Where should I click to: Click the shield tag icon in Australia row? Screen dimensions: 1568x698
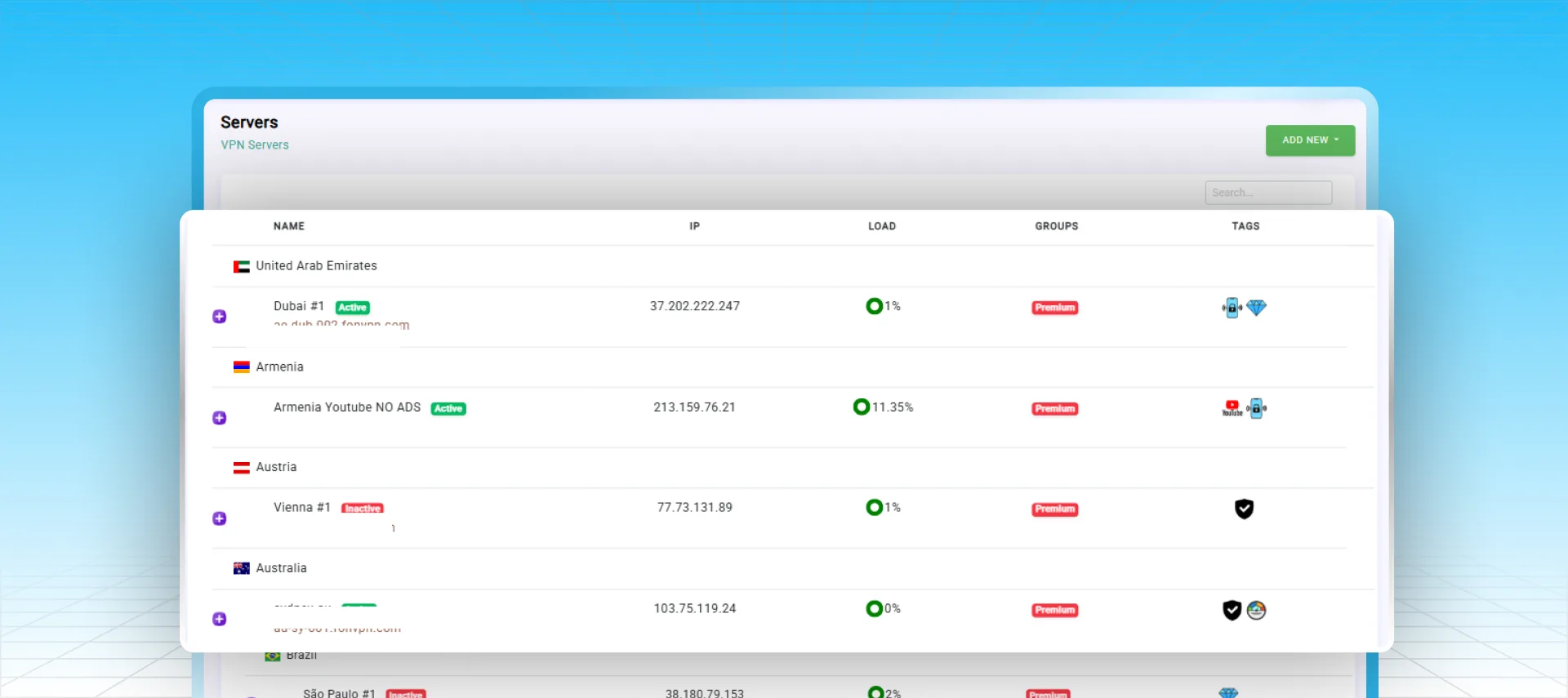coord(1232,610)
